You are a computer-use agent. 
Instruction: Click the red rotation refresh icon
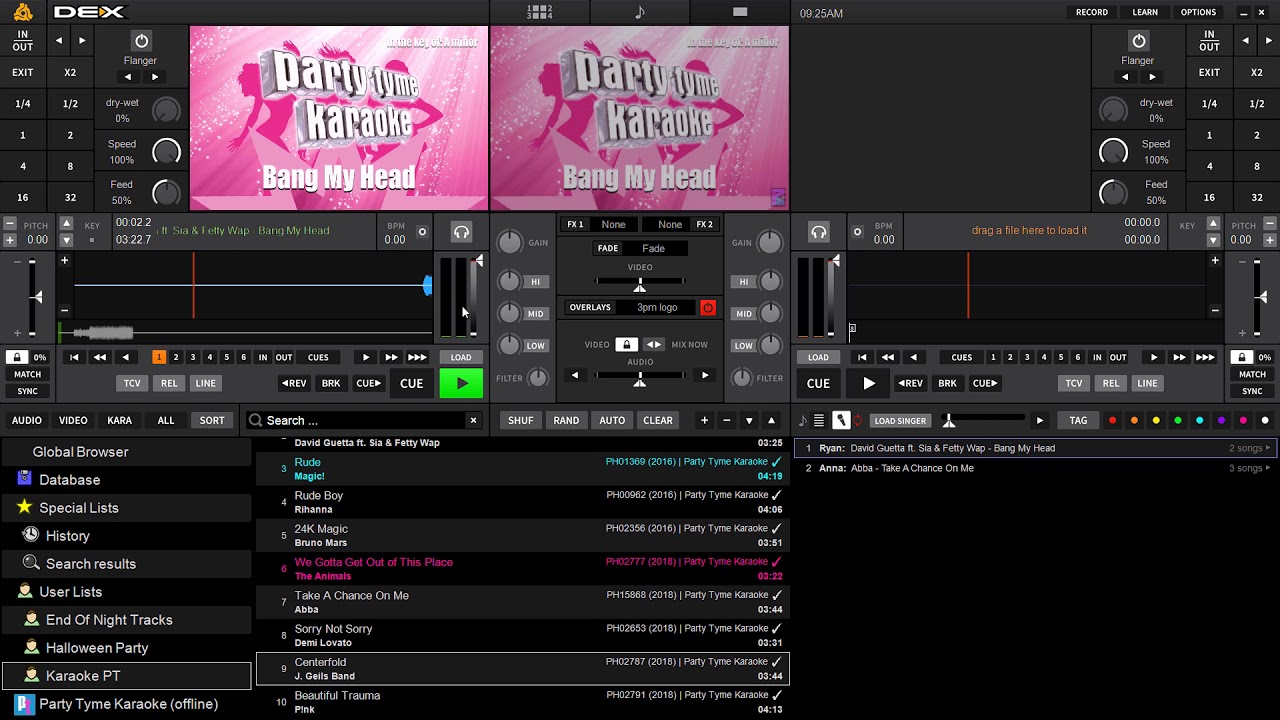pos(858,421)
